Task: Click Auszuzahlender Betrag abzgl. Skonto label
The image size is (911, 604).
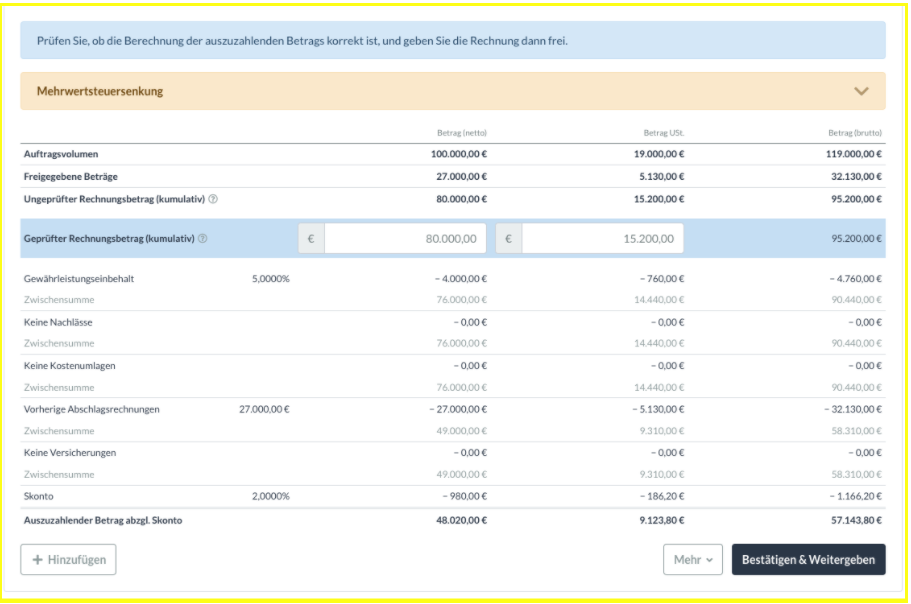Action: pos(103,520)
